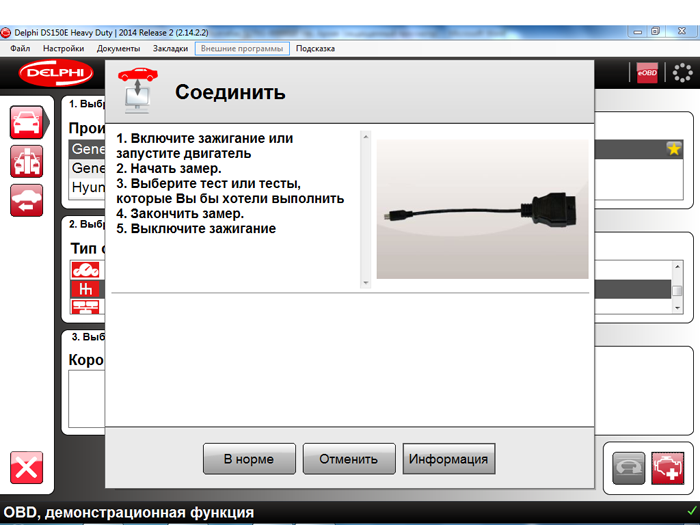Click the dotted circle icon in header
Viewport: 700px width, 525px height.
pos(682,73)
